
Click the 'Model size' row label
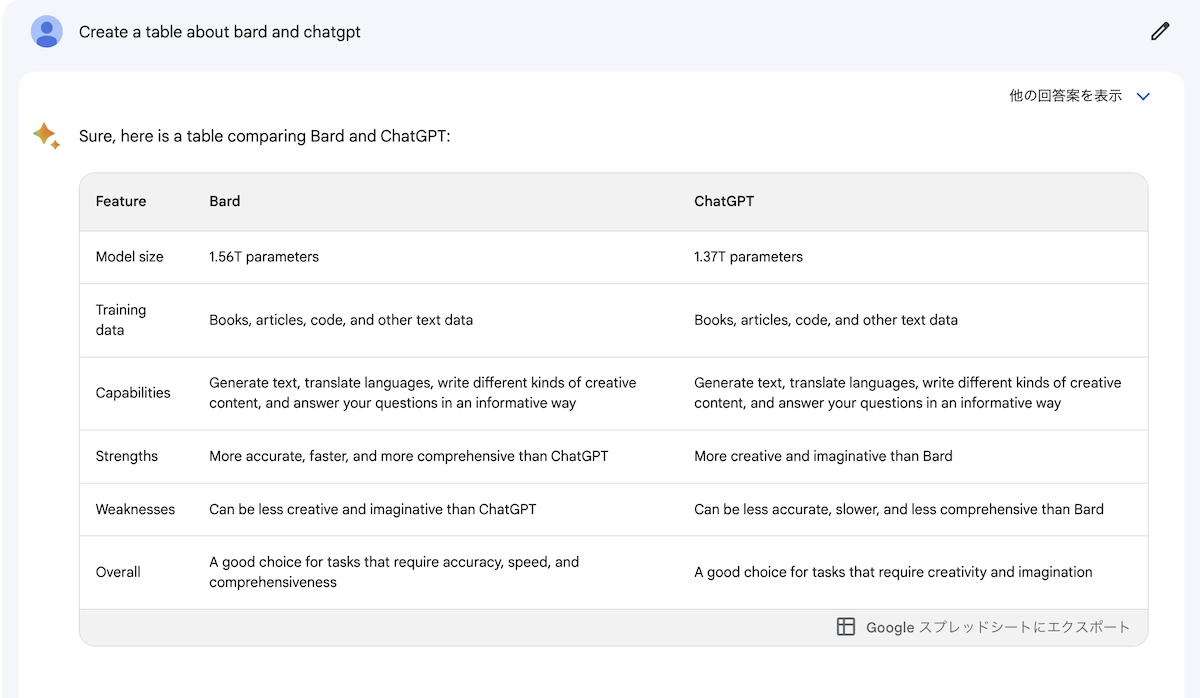pos(130,257)
